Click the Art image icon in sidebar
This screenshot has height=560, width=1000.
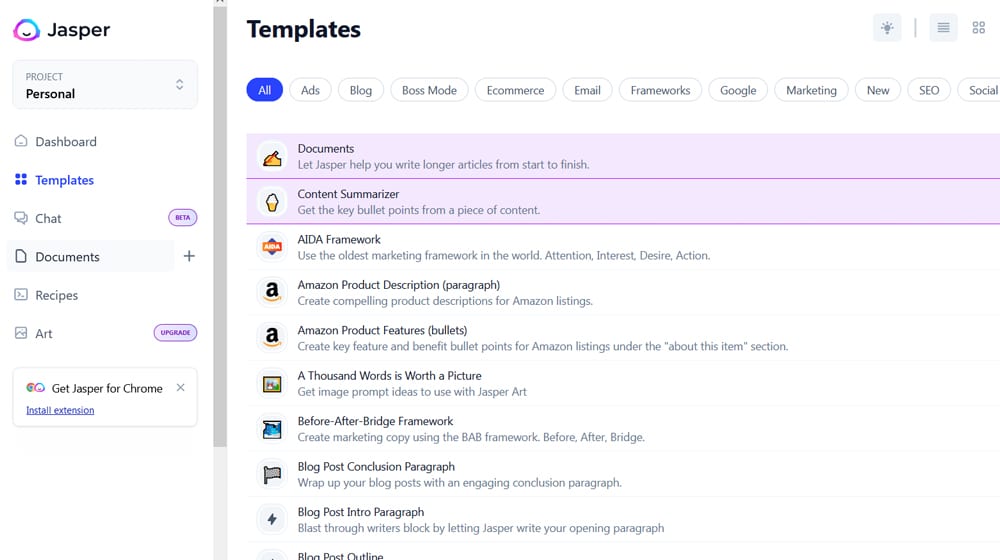pyautogui.click(x=21, y=333)
